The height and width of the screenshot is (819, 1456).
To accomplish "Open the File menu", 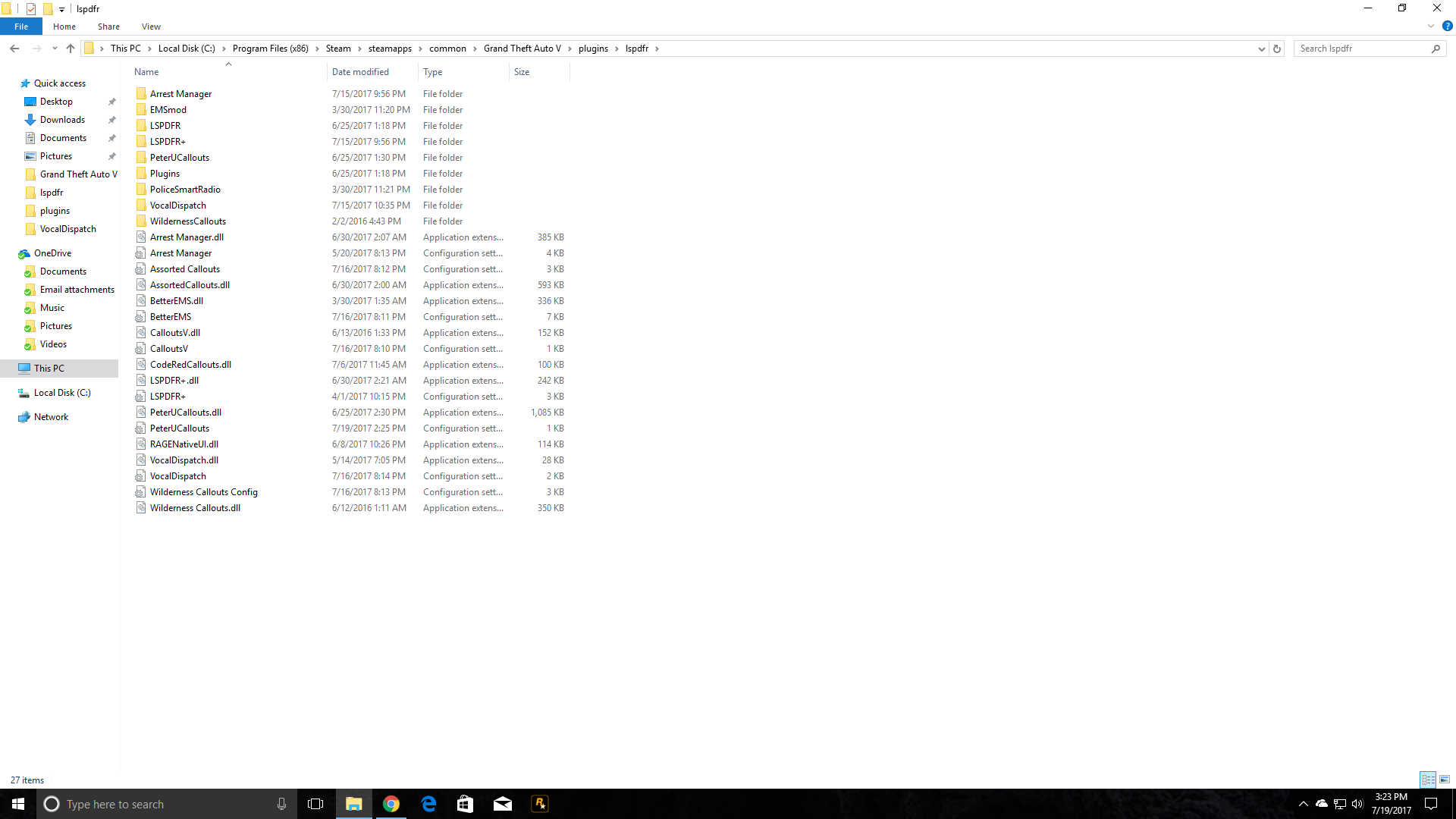I will point(21,27).
